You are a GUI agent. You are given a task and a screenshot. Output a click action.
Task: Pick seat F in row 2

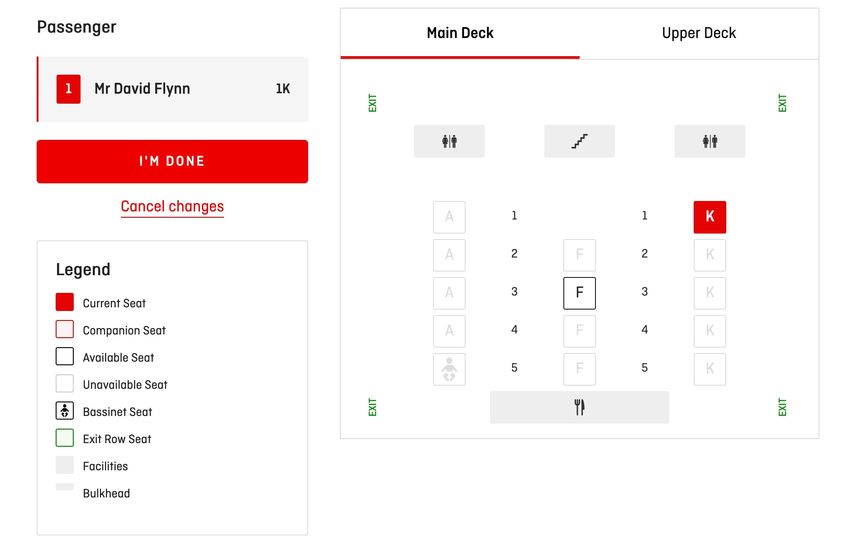tap(579, 255)
